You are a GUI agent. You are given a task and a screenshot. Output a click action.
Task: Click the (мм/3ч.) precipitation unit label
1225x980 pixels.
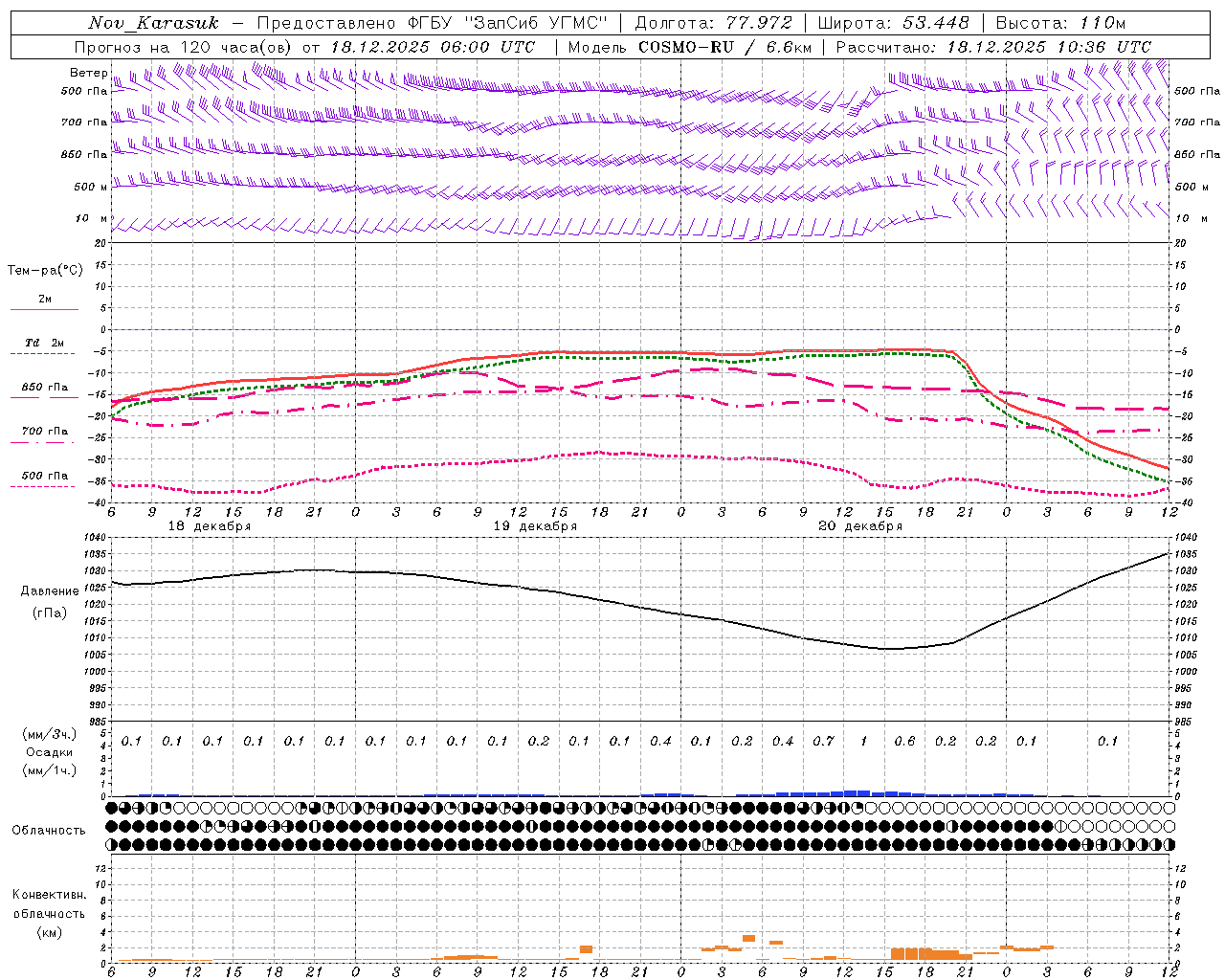tap(50, 734)
